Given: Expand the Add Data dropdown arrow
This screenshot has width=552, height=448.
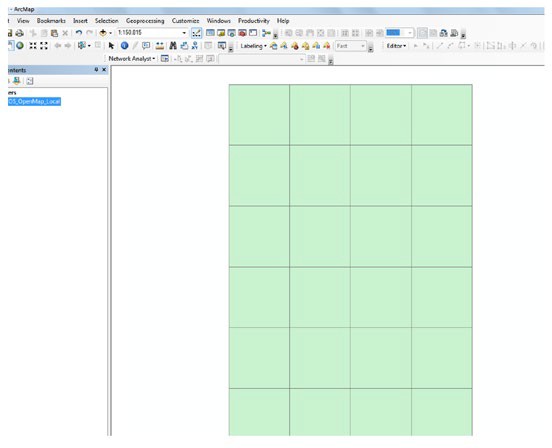Looking at the screenshot, I should [111, 33].
